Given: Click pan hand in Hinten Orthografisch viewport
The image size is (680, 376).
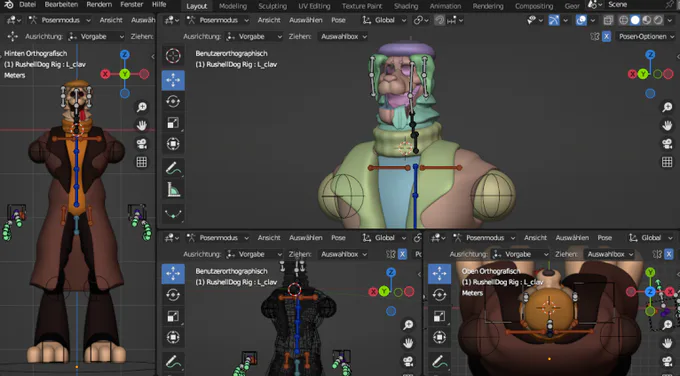Looking at the screenshot, I should [141, 125].
